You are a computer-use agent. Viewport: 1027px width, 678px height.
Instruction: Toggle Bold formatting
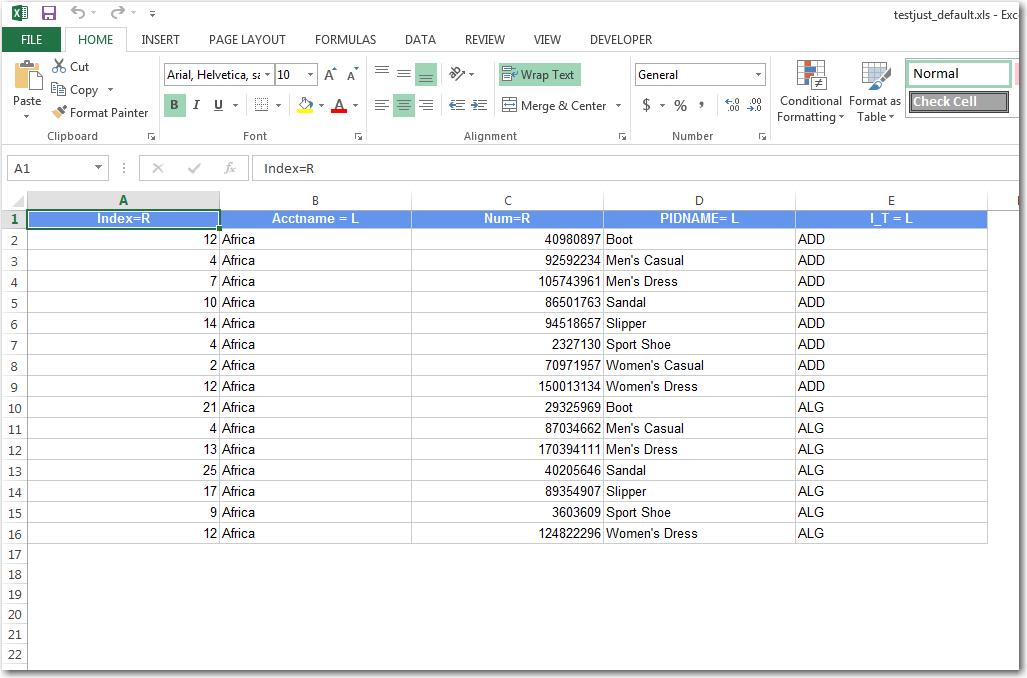(174, 106)
